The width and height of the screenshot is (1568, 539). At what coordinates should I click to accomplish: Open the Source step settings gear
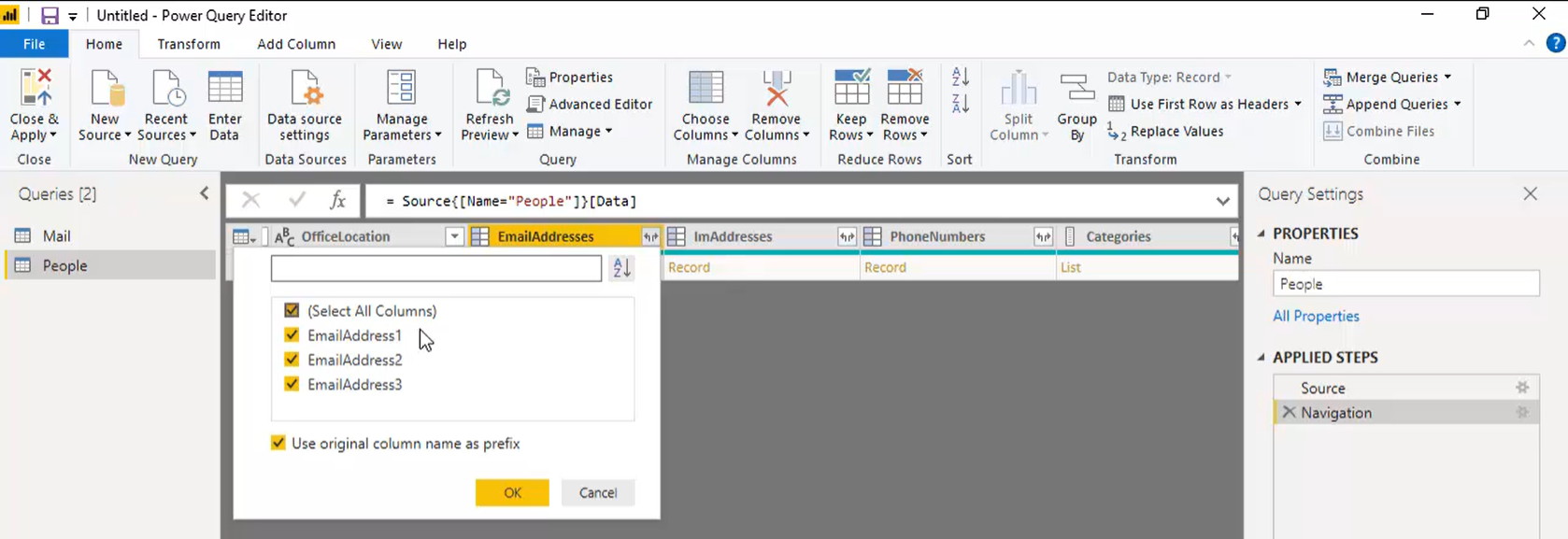click(1522, 387)
